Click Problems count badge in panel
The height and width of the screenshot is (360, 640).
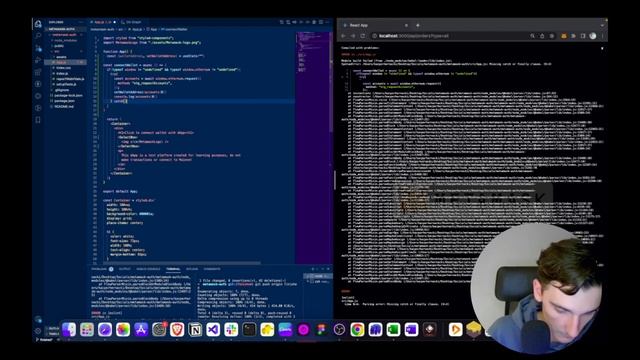(111, 269)
